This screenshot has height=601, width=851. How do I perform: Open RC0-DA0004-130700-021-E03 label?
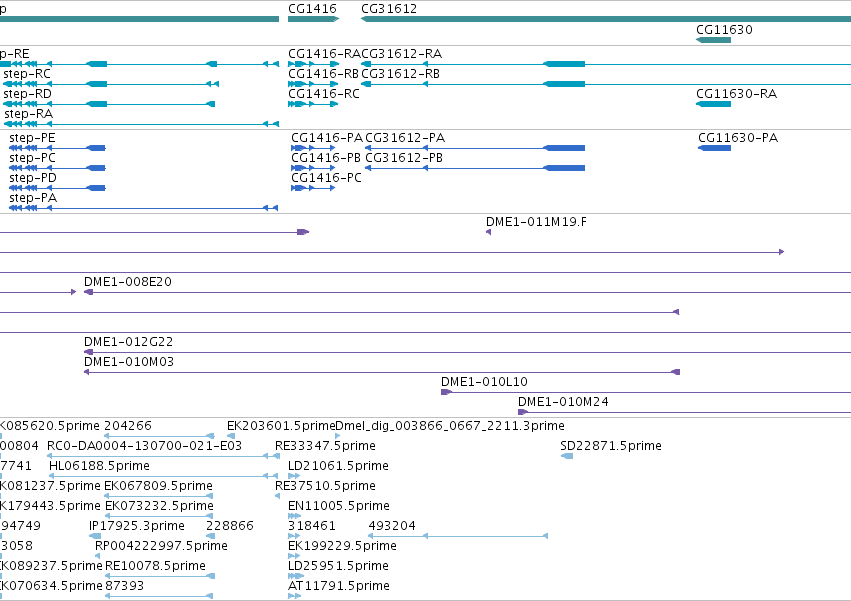point(144,446)
